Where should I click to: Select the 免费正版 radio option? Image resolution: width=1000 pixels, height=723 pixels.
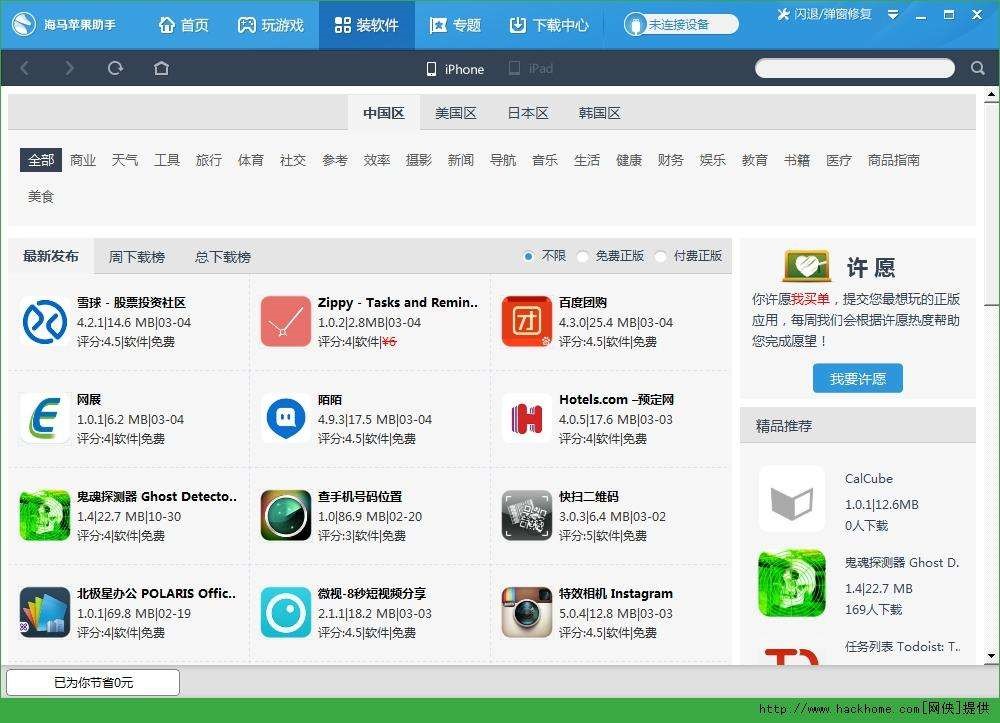click(x=582, y=256)
